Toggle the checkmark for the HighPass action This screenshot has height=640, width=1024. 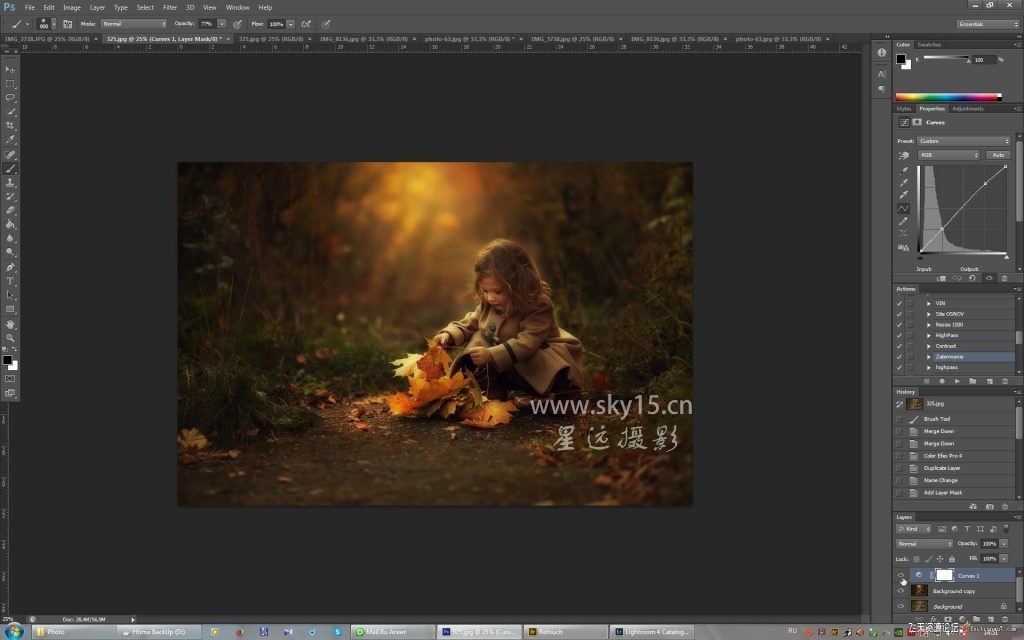coord(899,335)
